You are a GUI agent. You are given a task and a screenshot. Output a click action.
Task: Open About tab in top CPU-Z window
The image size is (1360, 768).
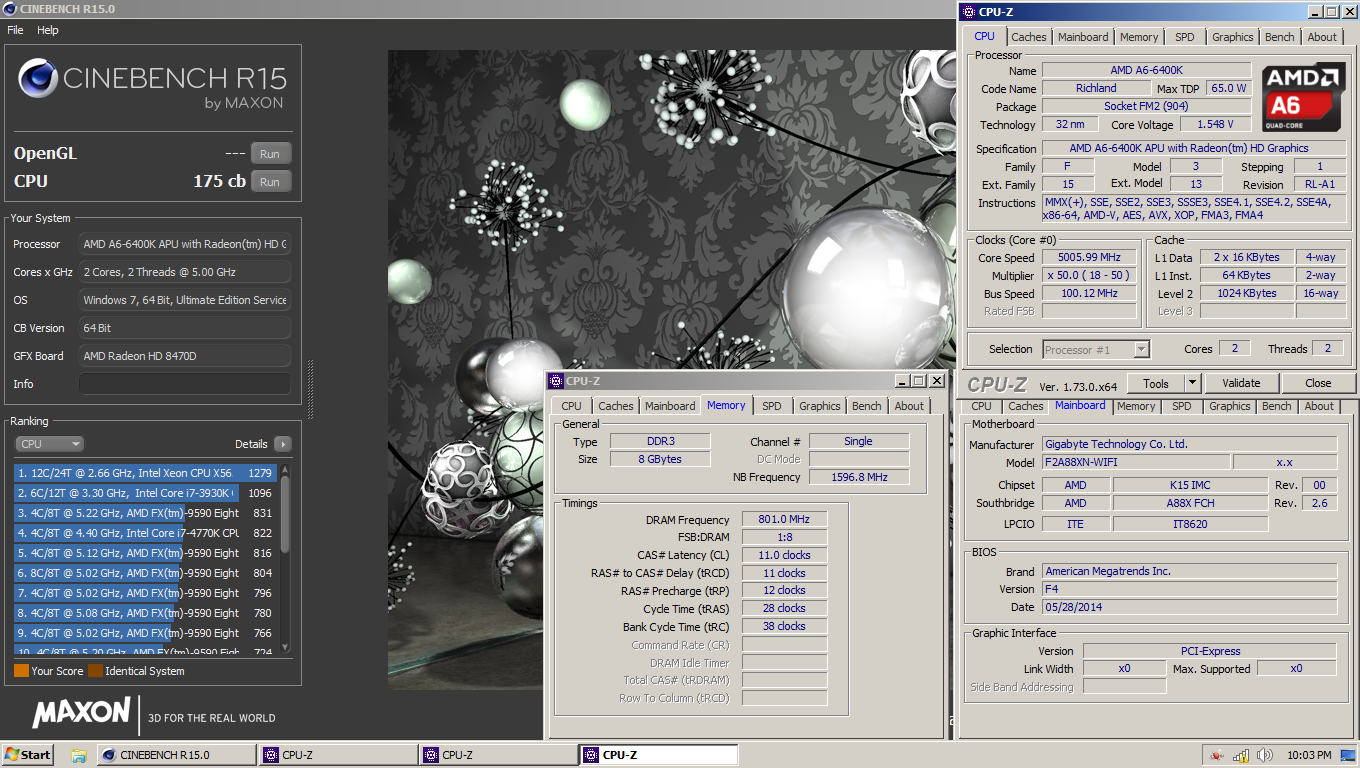1322,37
